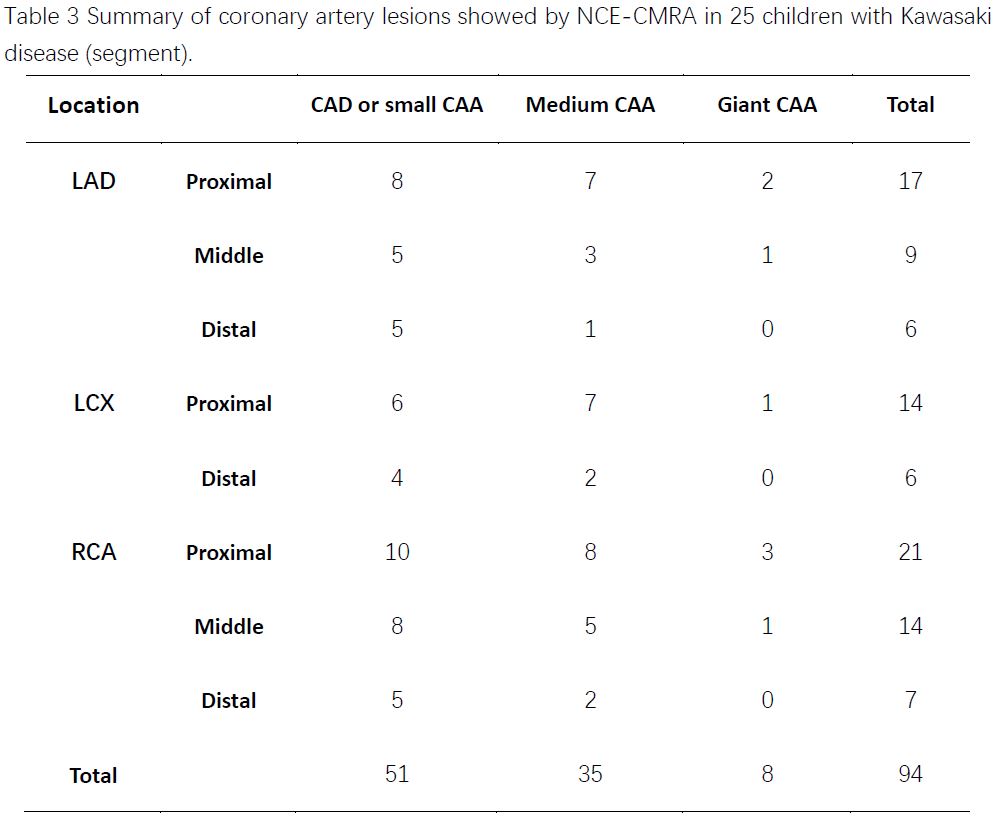This screenshot has width=1003, height=818.
Task: Click the CAD or small CAA total 51
Action: [x=397, y=774]
